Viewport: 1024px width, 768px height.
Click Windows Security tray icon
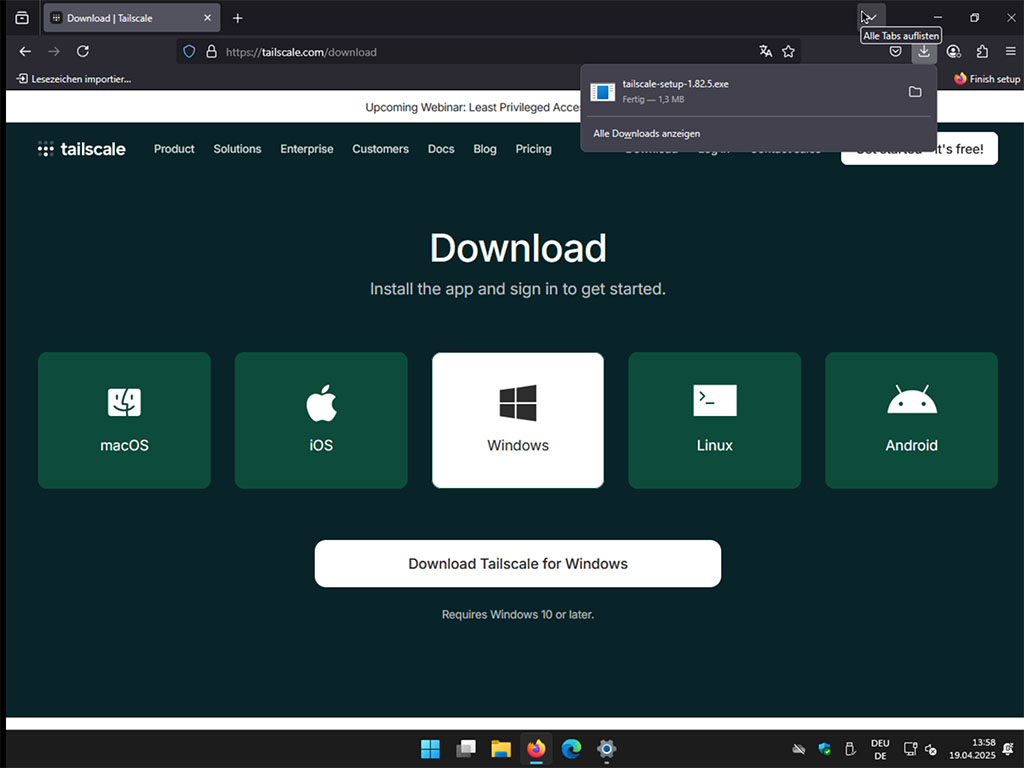(x=824, y=749)
